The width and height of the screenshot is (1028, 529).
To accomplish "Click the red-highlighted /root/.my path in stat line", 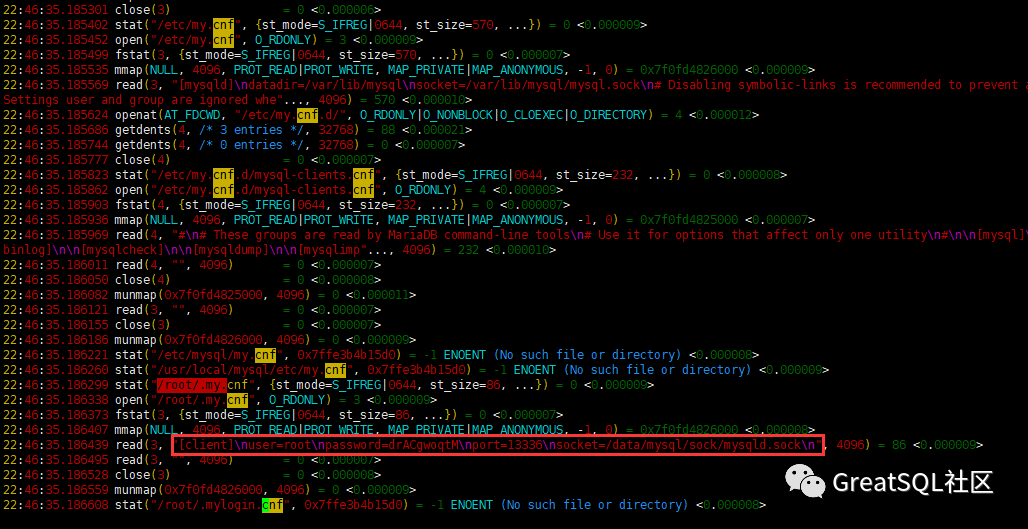I will click(189, 384).
